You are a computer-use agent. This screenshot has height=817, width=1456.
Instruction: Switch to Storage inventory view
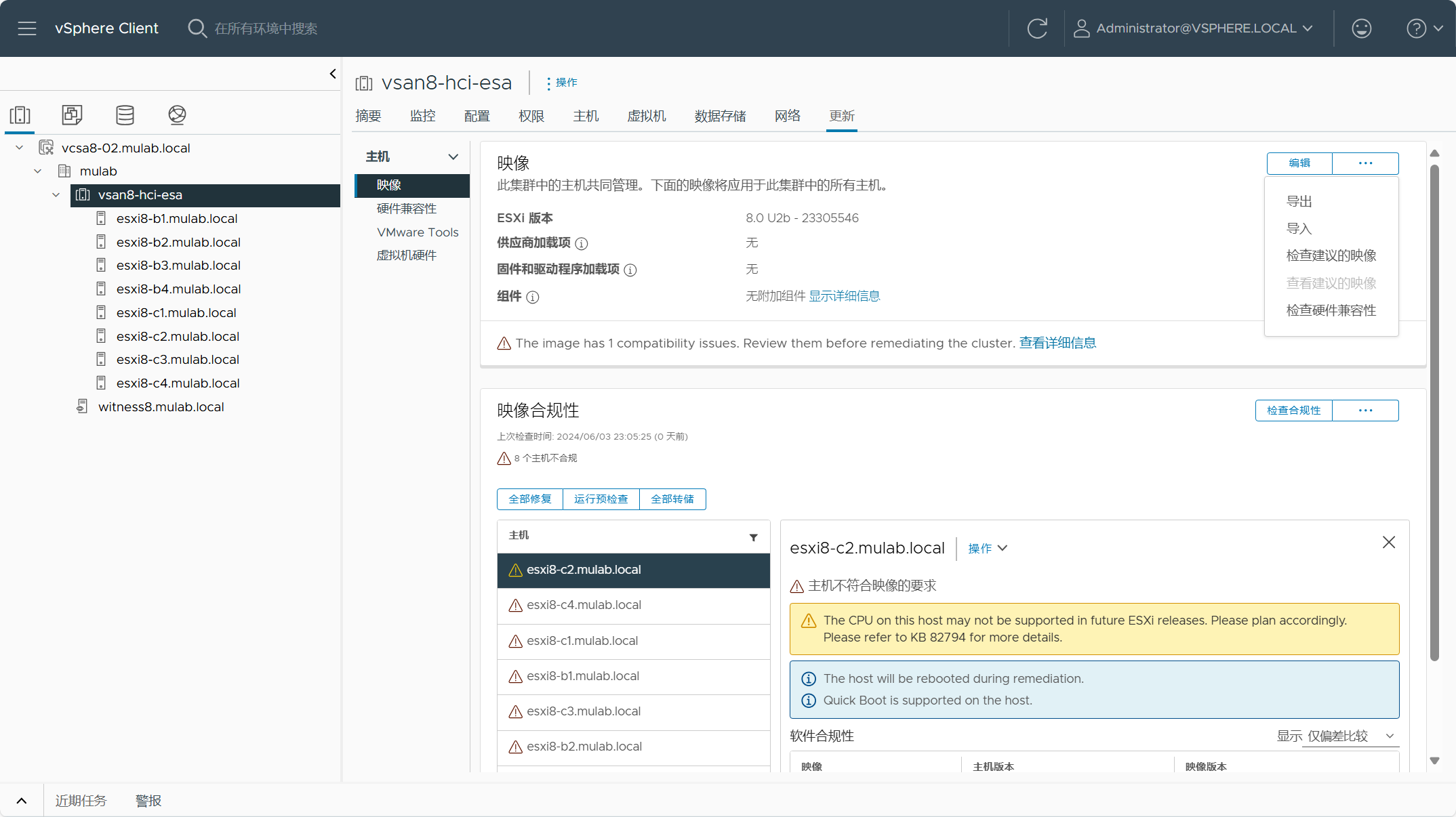click(125, 115)
